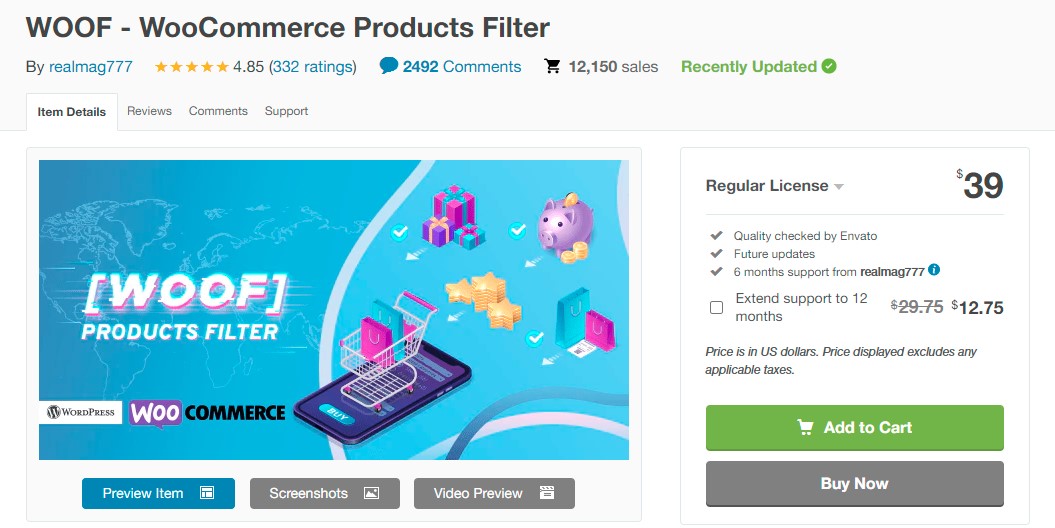Click the shopping cart sales icon
Screen dimensions: 1055x528
(552, 66)
